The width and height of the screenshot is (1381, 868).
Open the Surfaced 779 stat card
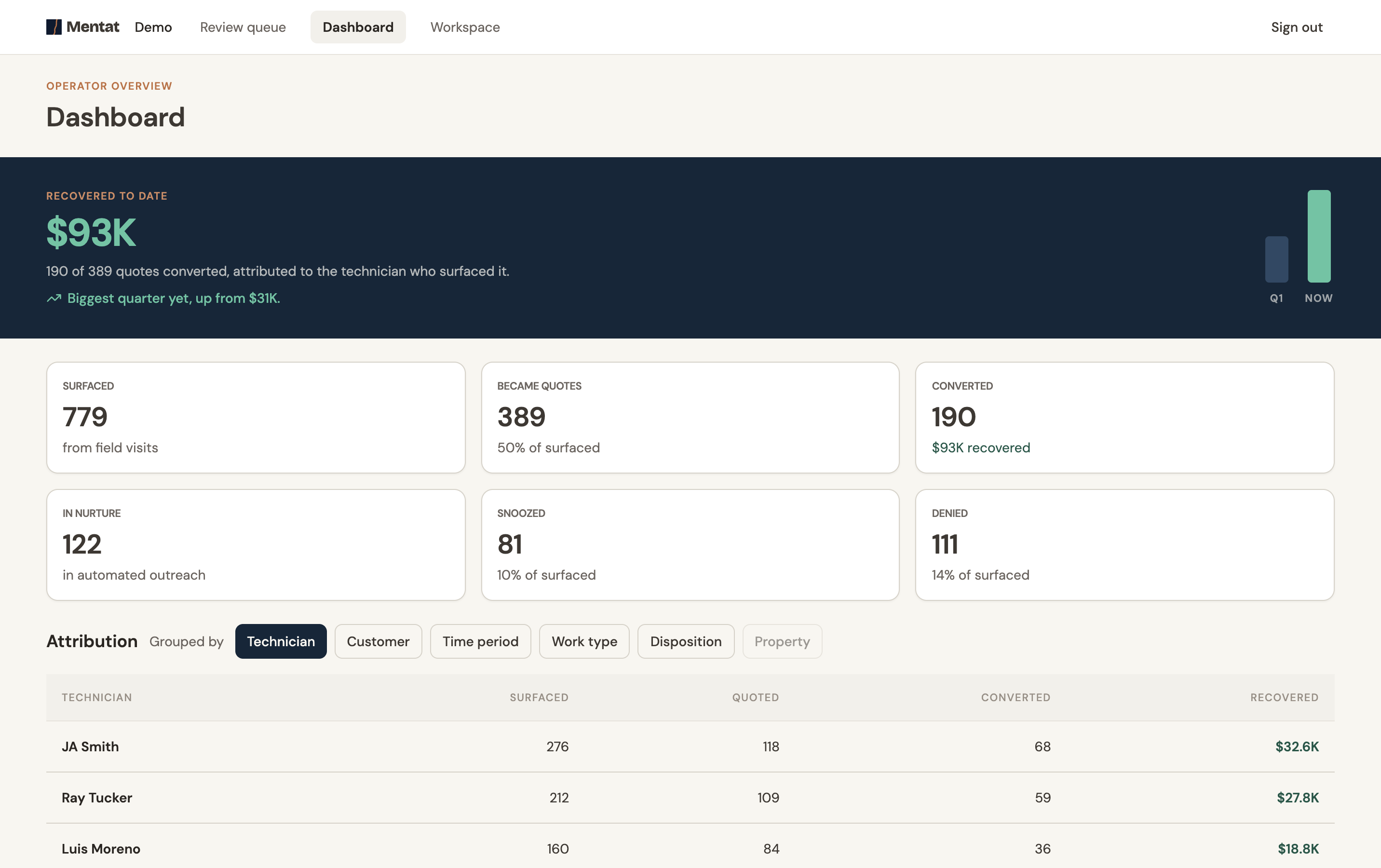tap(256, 418)
